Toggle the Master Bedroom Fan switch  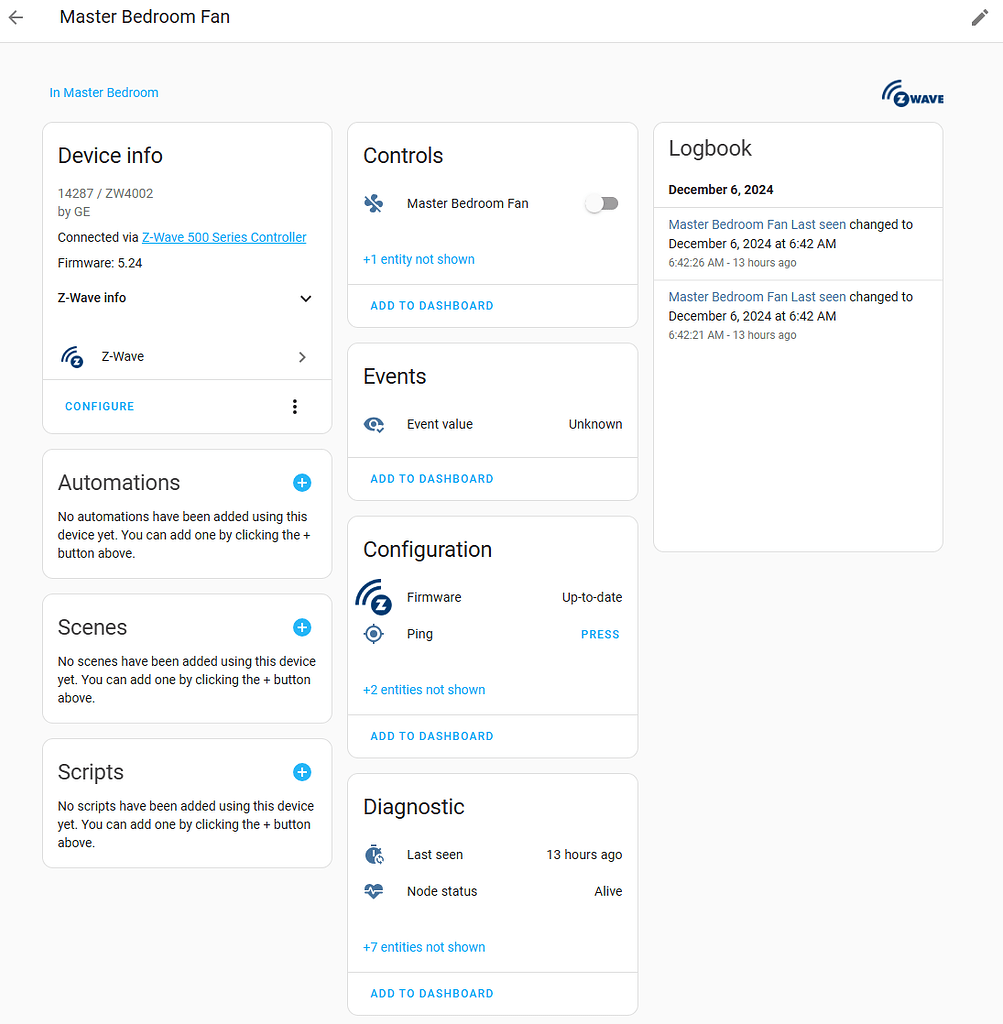[601, 203]
